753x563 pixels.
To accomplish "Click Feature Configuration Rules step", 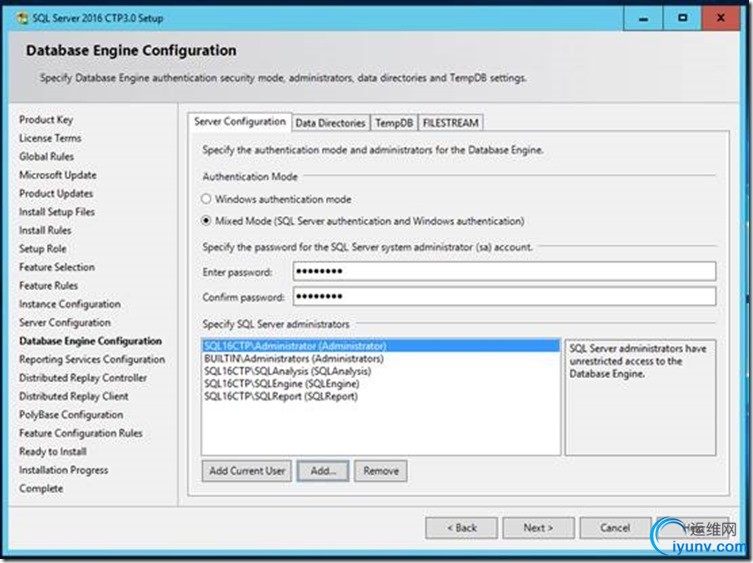I will [81, 433].
